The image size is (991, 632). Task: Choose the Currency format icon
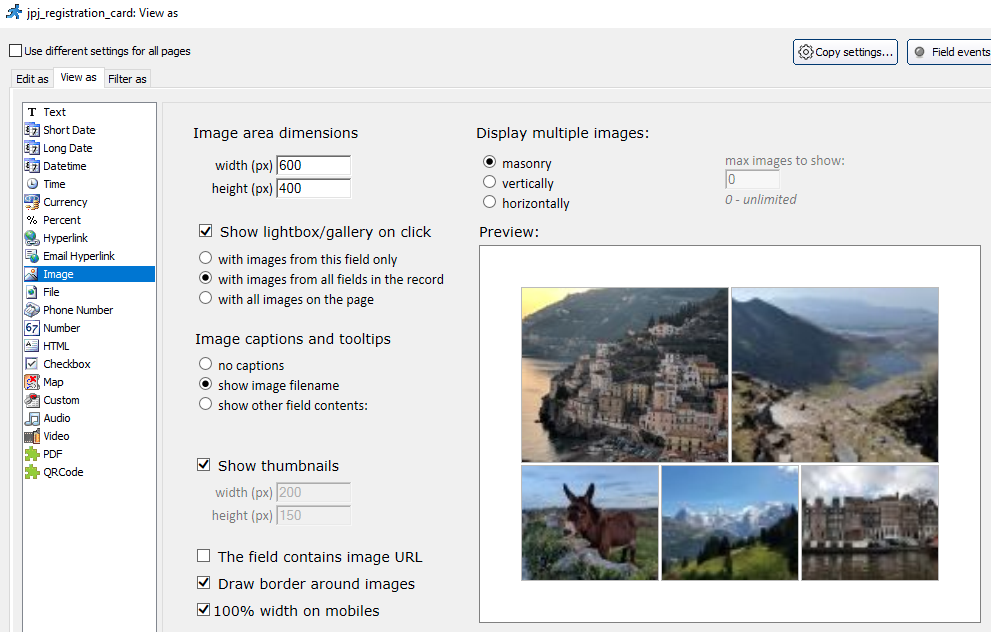click(x=32, y=202)
